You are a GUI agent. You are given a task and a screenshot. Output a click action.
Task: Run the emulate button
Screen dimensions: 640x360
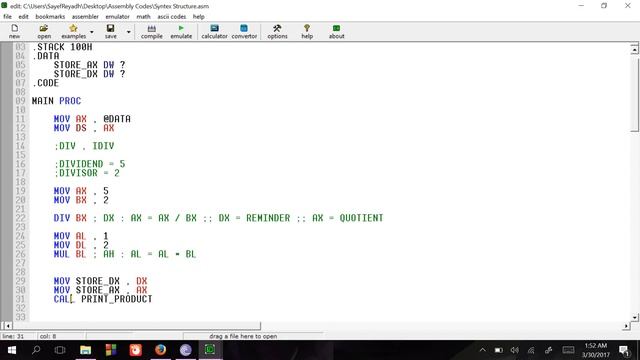point(181,31)
